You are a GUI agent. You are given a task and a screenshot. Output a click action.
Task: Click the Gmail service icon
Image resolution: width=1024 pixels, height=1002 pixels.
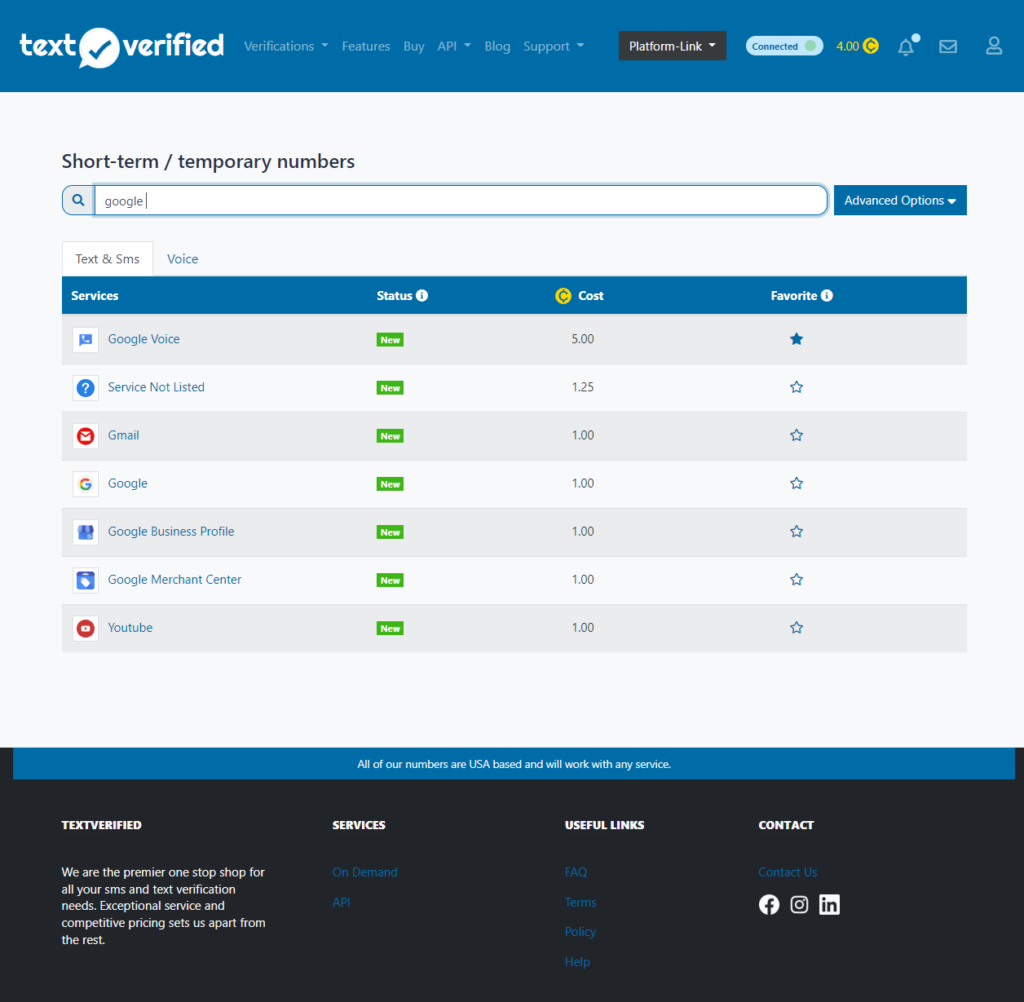(x=86, y=436)
